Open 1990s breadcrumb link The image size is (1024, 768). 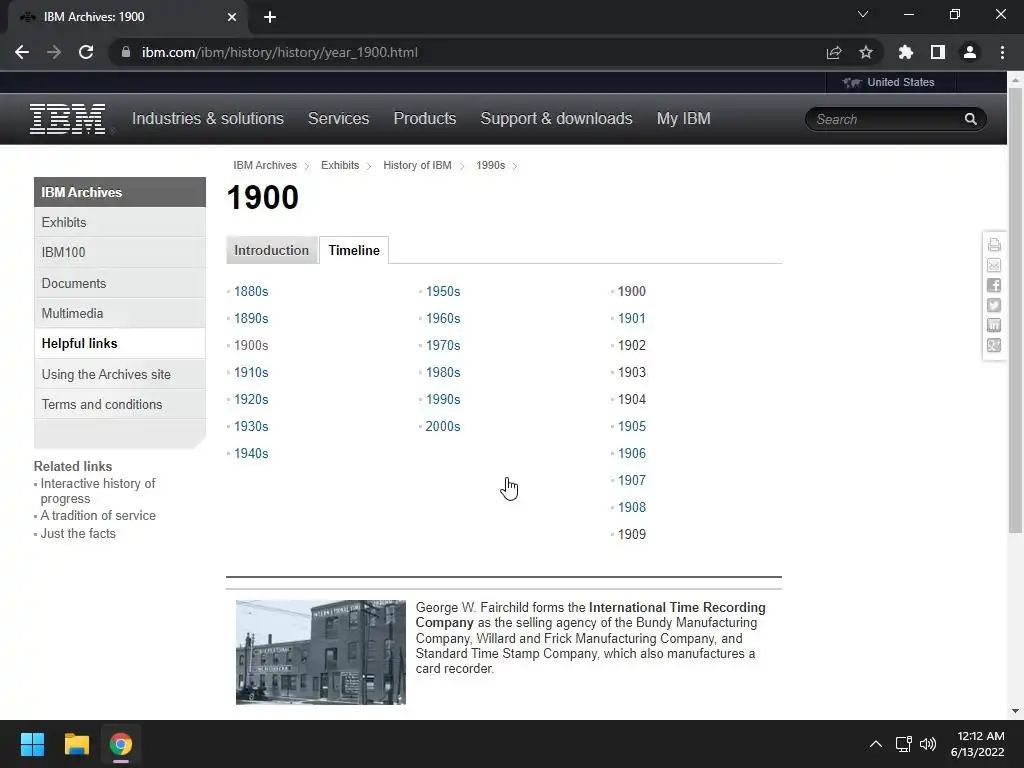(490, 165)
